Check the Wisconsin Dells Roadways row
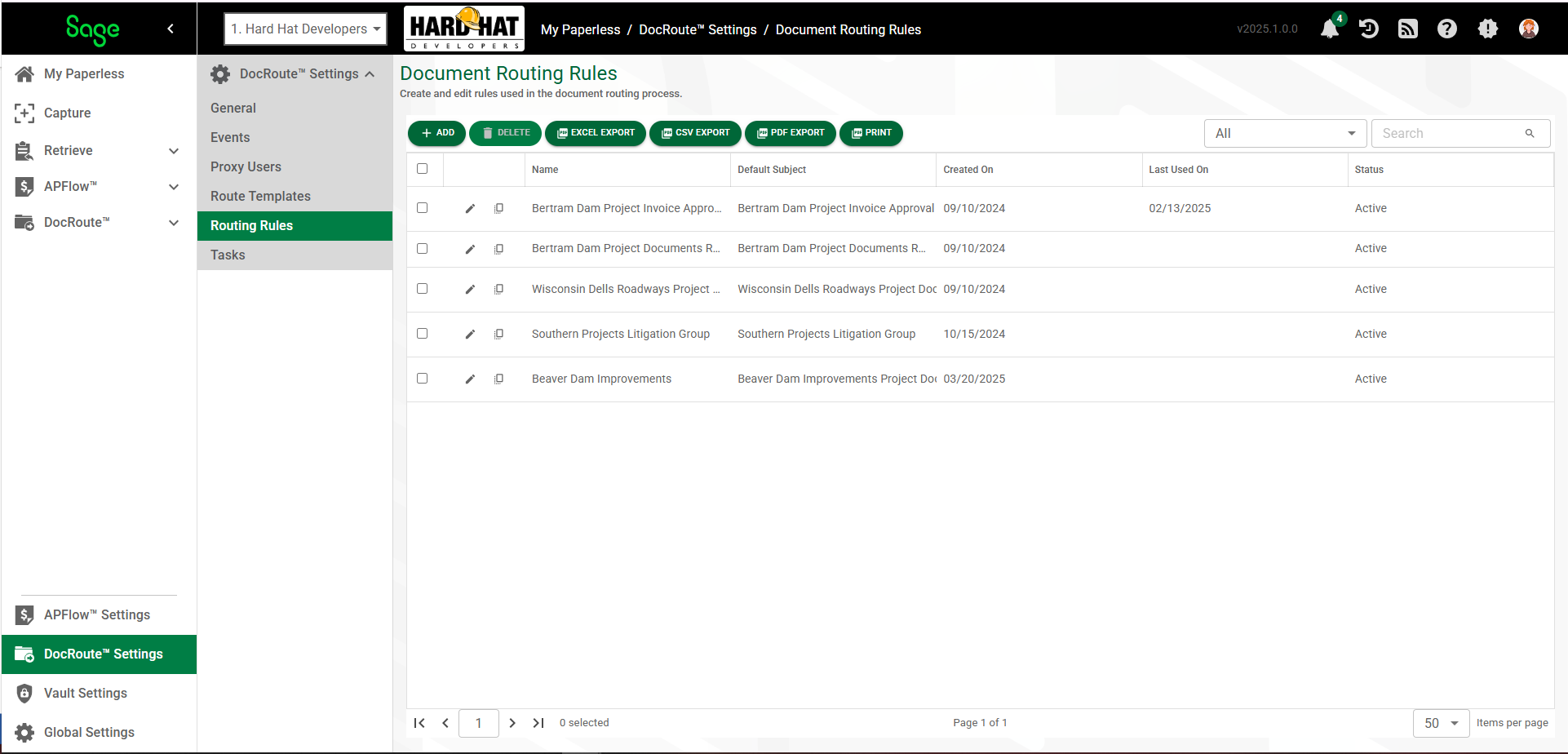This screenshot has width=1568, height=754. coord(422,288)
